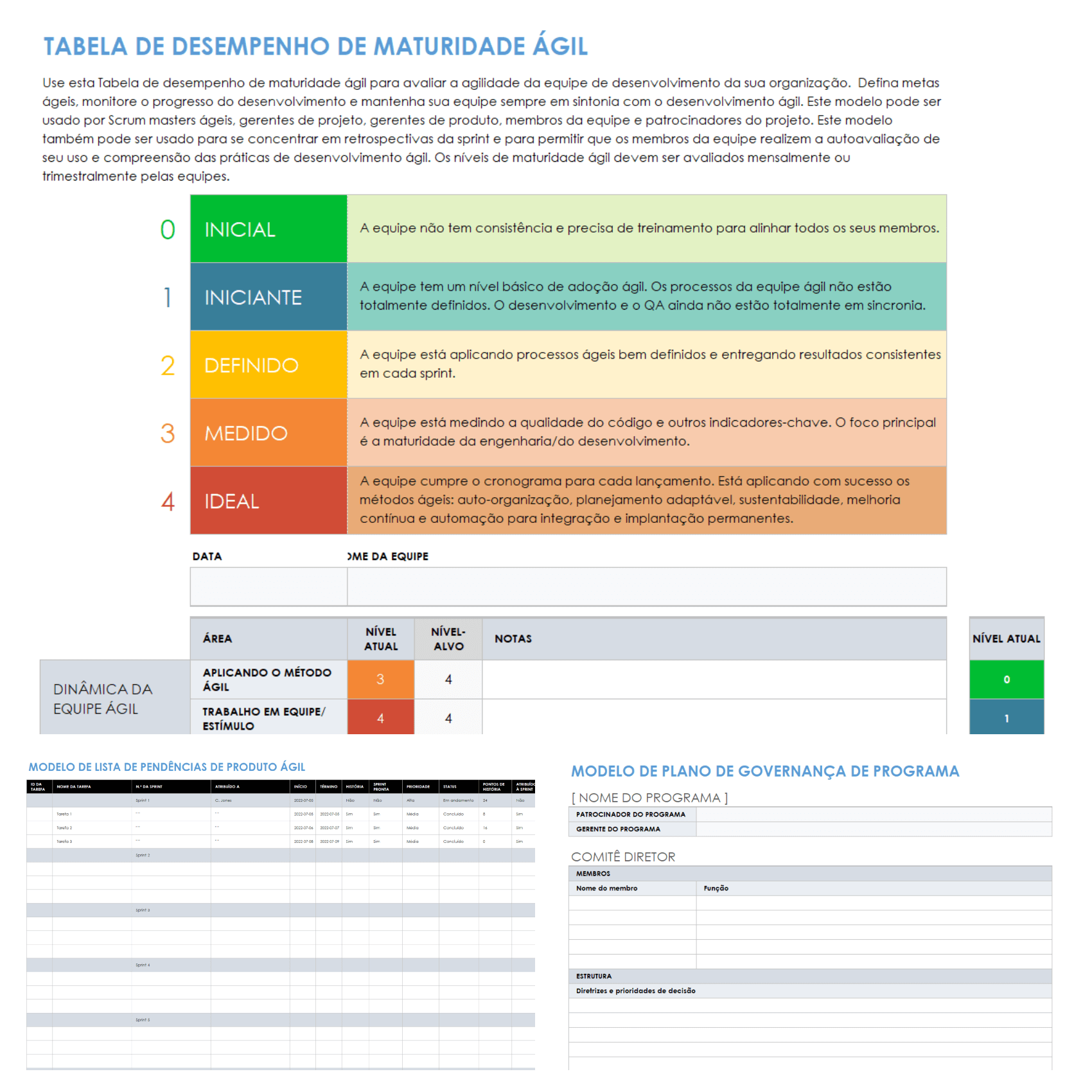Click the 'APLICANDO O MÉTODO ÁGIL' row label
Screen dimensions: 1092x1092
pos(269,680)
